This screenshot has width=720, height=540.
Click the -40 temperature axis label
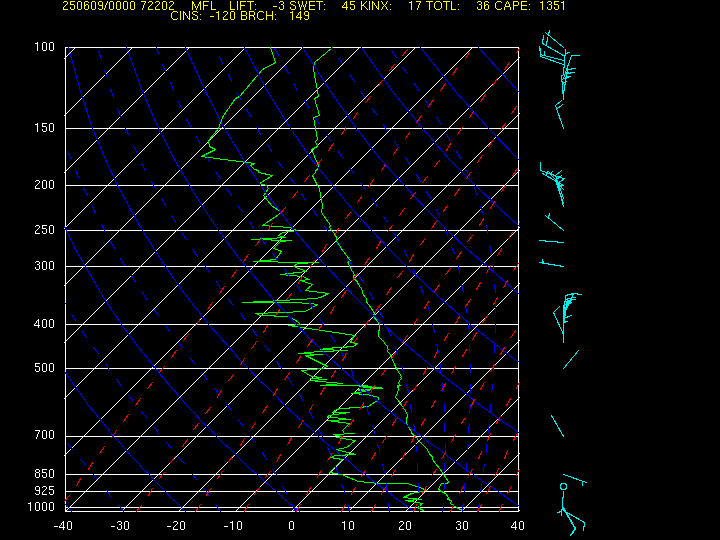[x=63, y=526]
